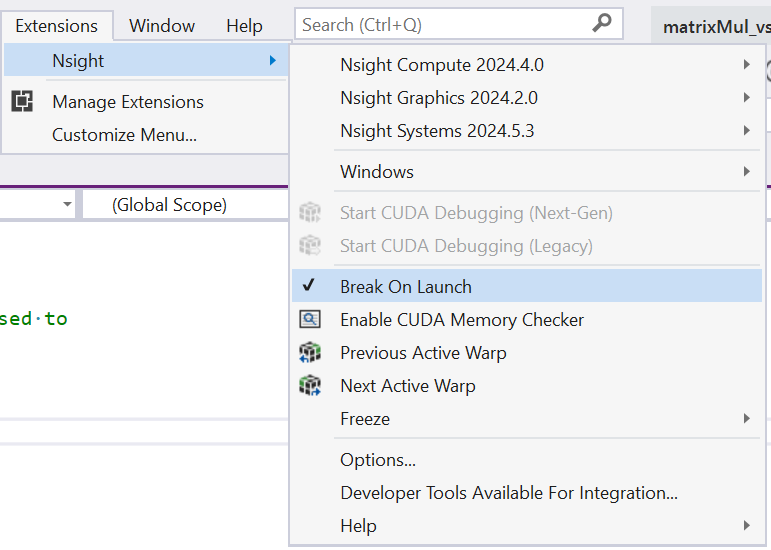Click the 'sed to' comment text in editor
Screen dimensions: 771x550
click(x=33, y=318)
